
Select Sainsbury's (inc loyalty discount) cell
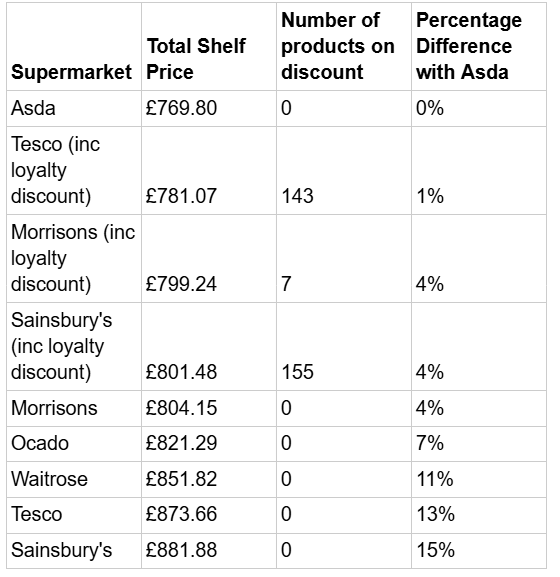[x=74, y=347]
